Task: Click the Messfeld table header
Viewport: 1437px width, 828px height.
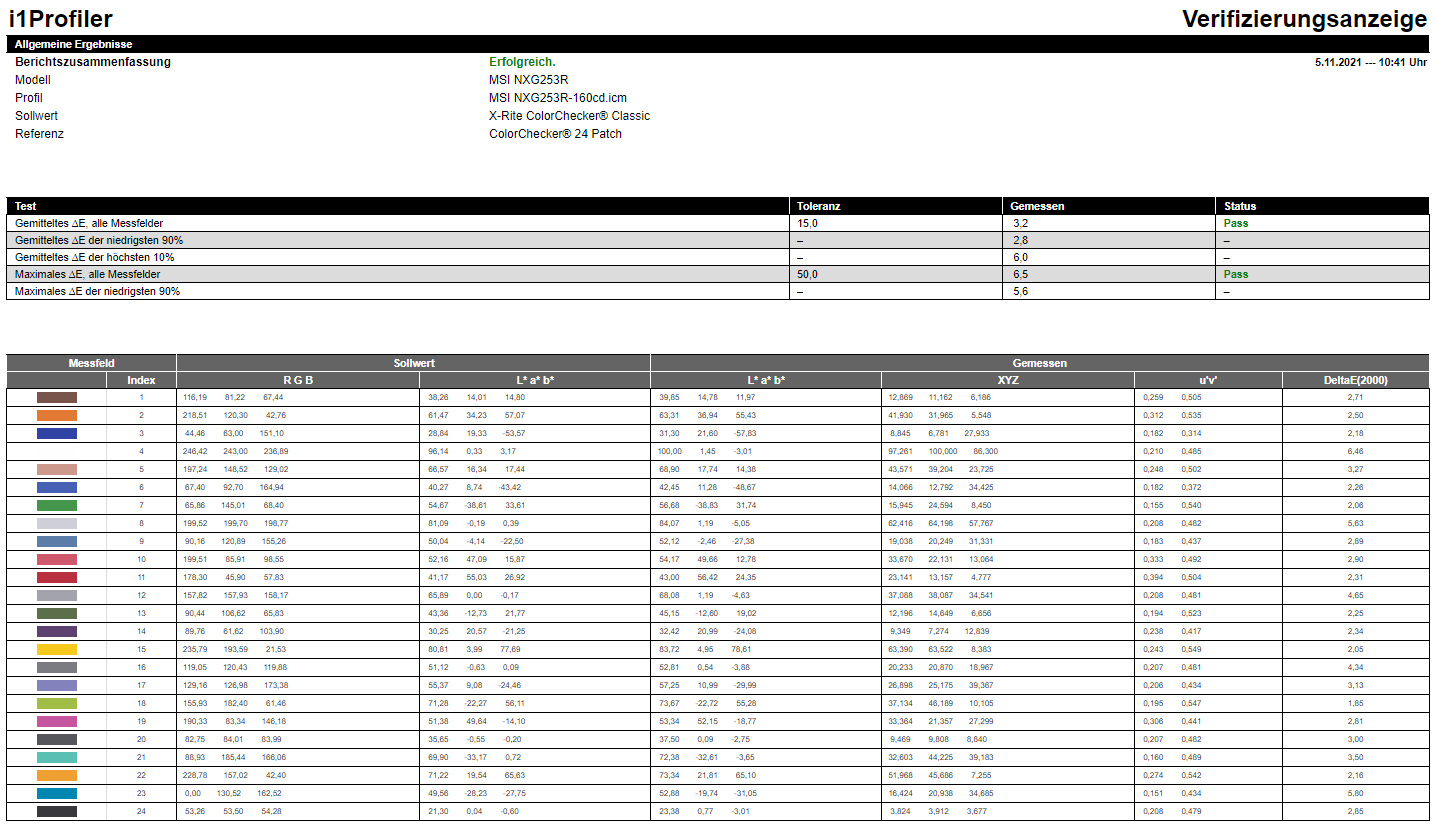Action: pos(91,363)
